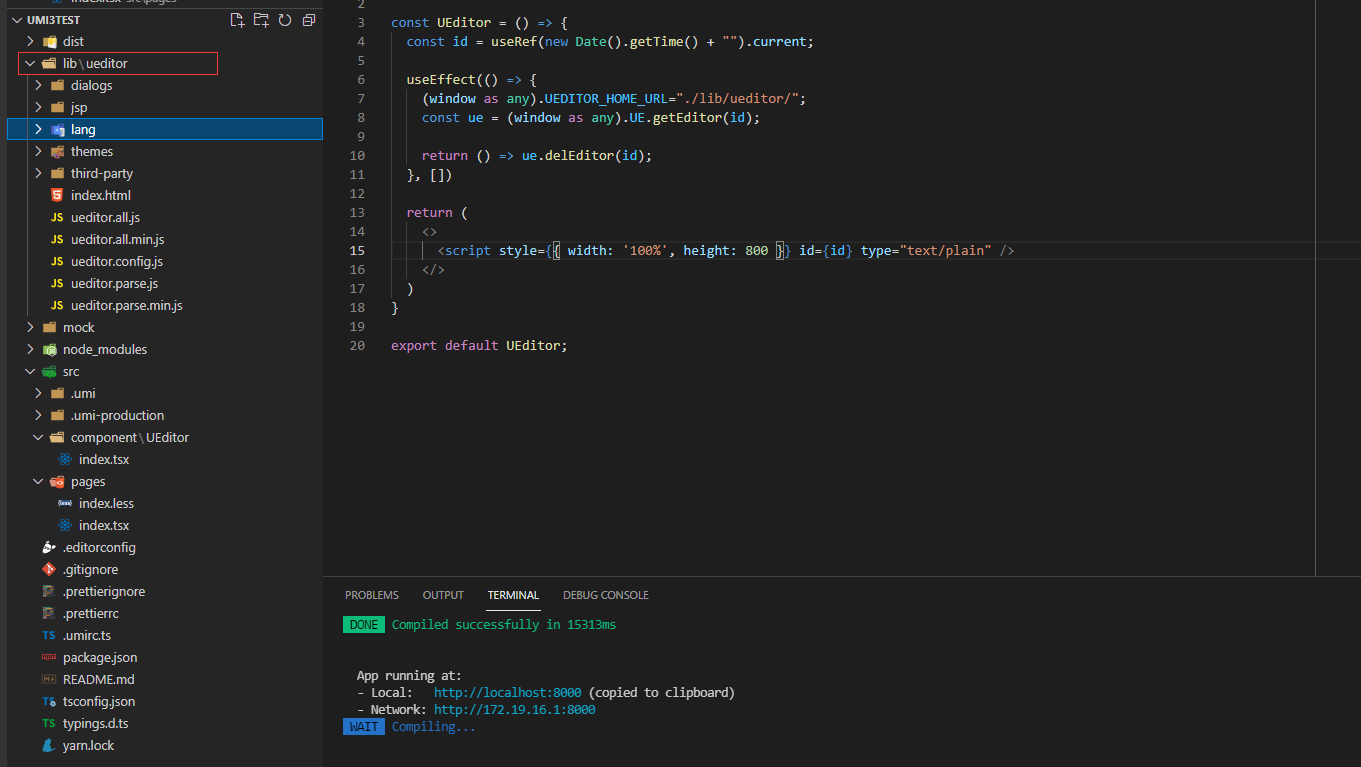This screenshot has height=767, width=1361.
Task: Expand the .umi-production folder chevron
Action: point(38,415)
